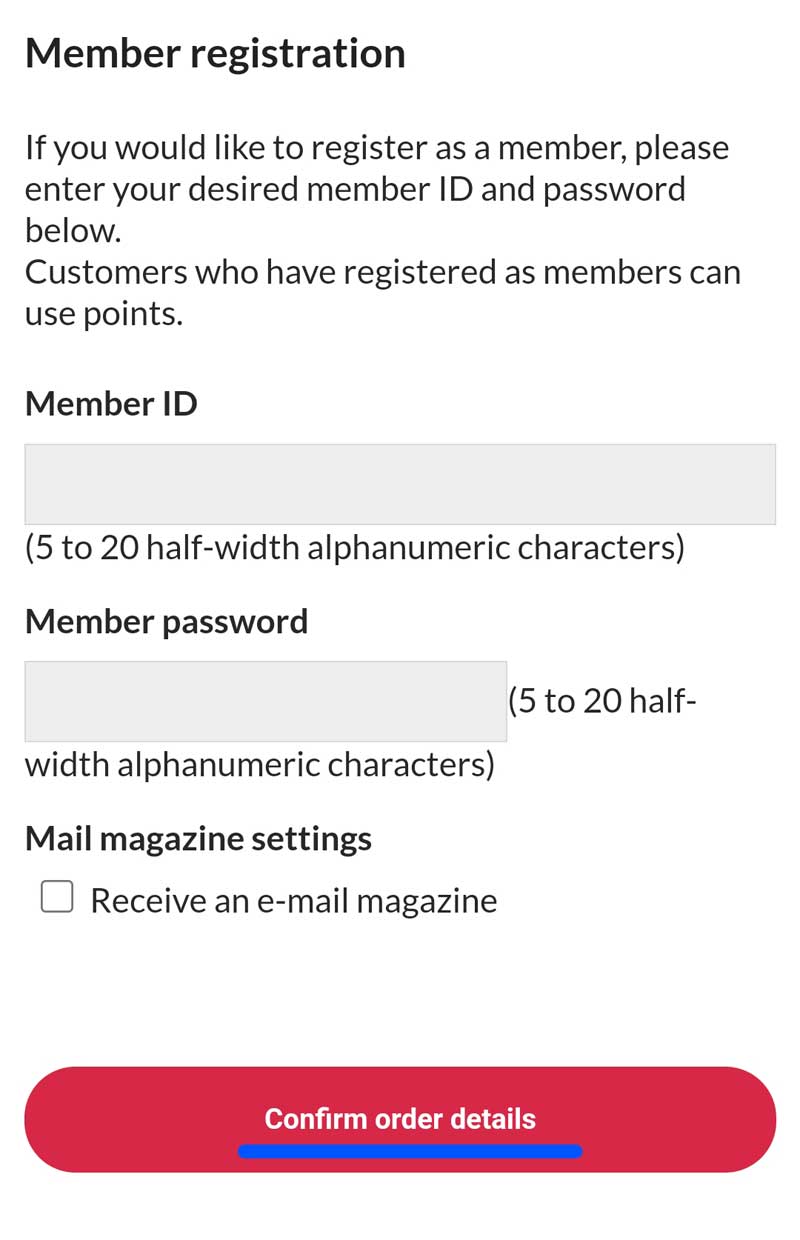The width and height of the screenshot is (800, 1240).
Task: Click into the Member password field
Action: (266, 701)
